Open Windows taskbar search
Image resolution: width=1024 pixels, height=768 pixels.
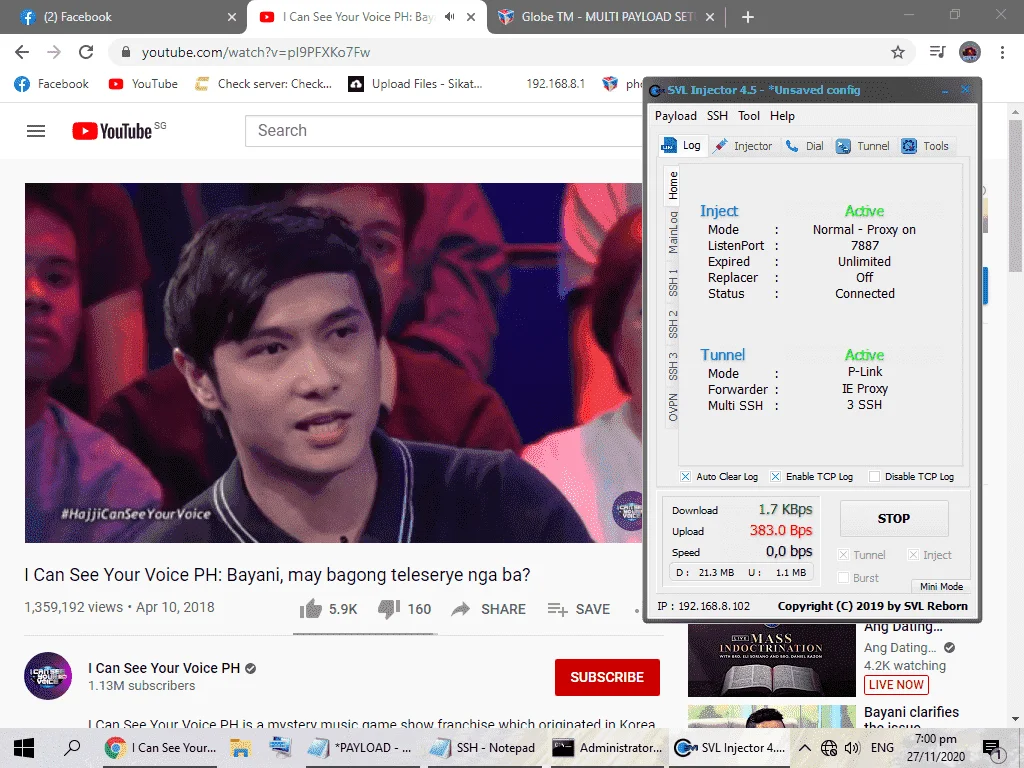click(x=72, y=748)
